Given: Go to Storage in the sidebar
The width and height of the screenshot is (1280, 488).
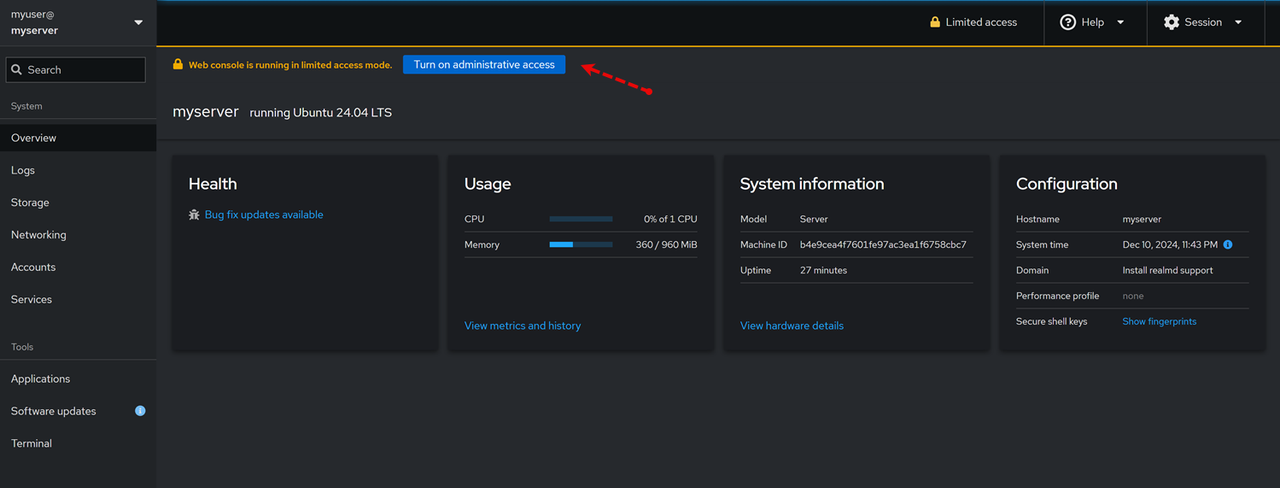Looking at the screenshot, I should click(78, 202).
